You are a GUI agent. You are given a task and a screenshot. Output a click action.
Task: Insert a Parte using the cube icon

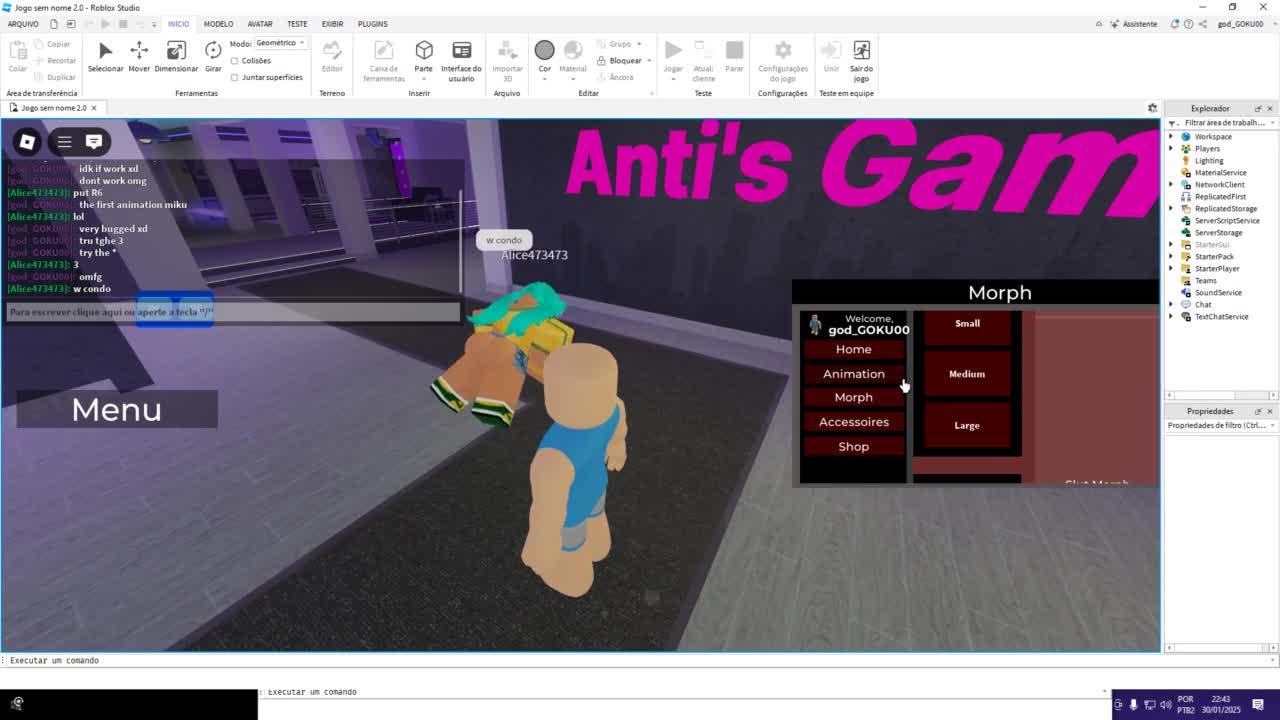pos(424,56)
